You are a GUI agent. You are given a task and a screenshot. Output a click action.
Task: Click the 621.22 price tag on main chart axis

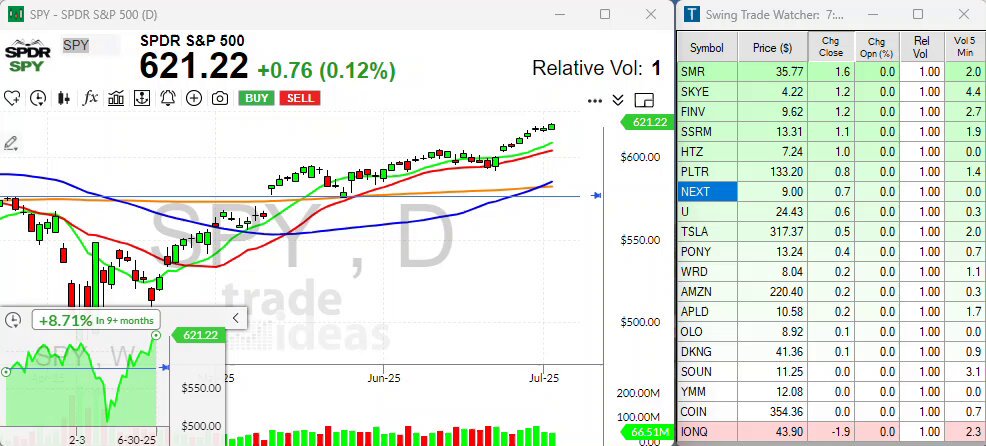click(x=645, y=122)
